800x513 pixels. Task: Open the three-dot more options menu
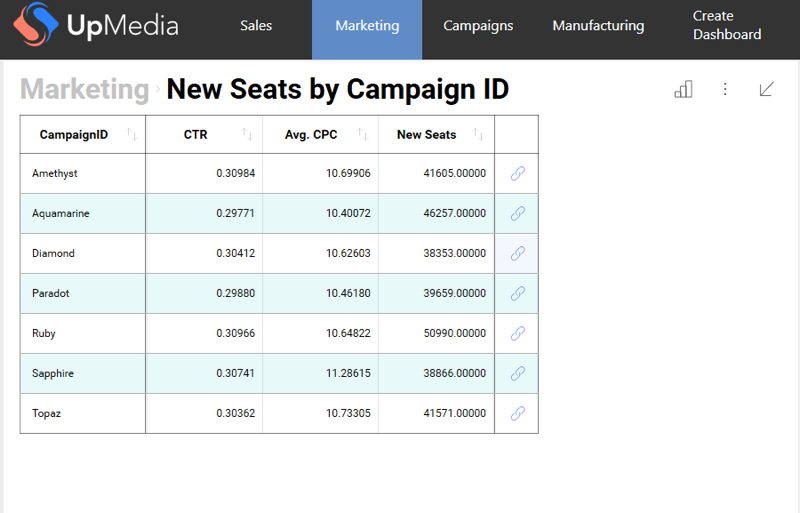[725, 90]
